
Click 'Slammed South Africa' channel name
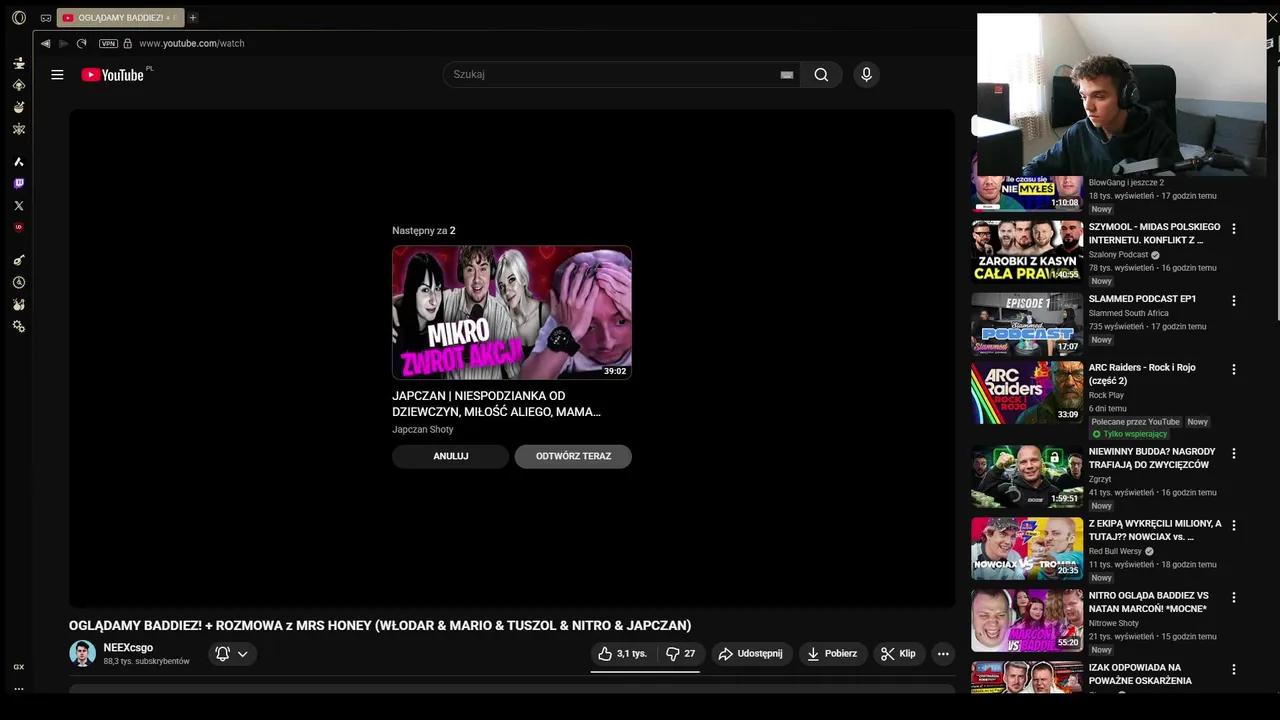click(x=1128, y=313)
